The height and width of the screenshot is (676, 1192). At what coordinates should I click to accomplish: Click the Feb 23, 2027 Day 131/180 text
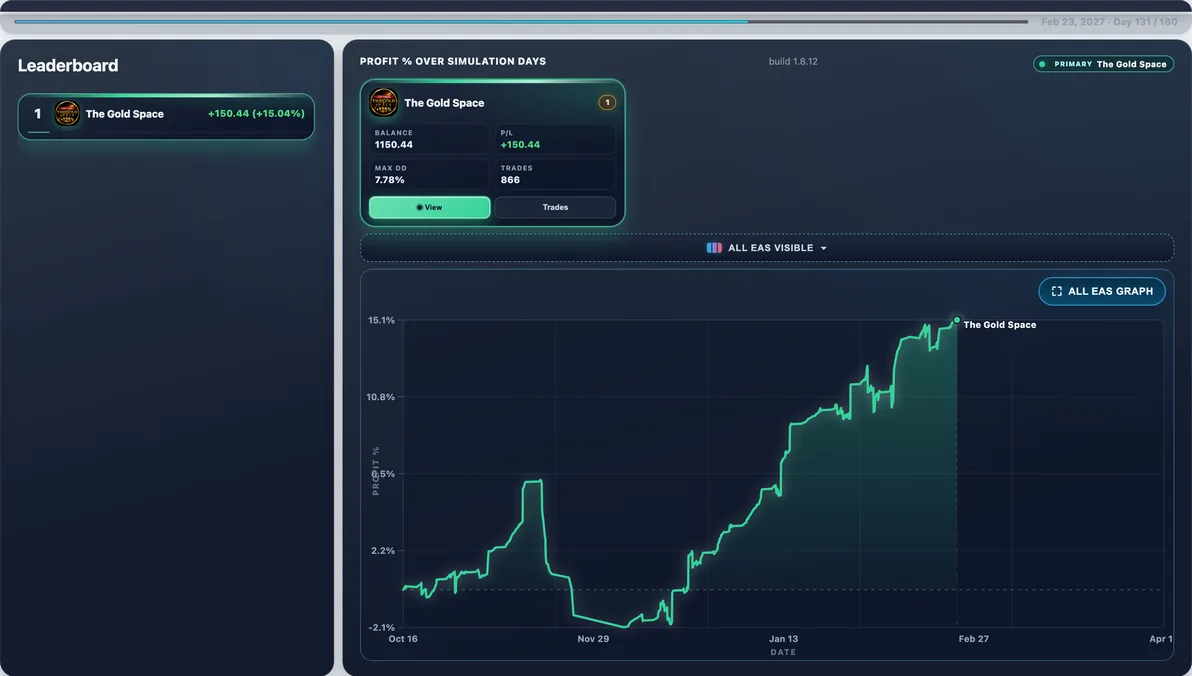pyautogui.click(x=1109, y=22)
